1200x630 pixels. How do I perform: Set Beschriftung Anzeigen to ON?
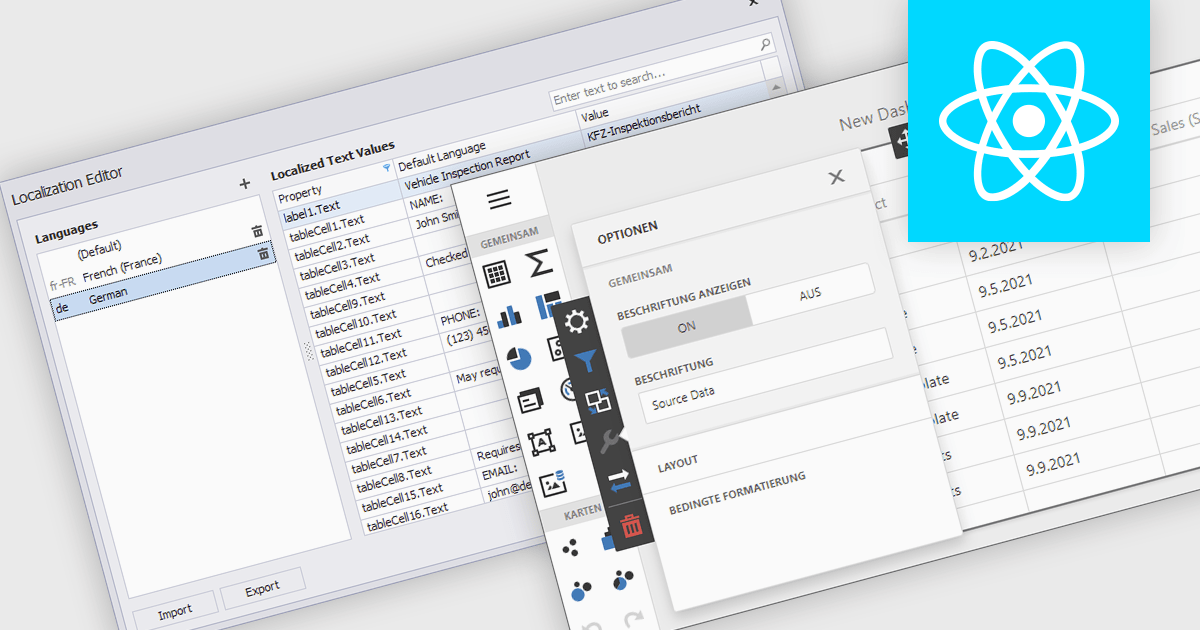pyautogui.click(x=686, y=326)
